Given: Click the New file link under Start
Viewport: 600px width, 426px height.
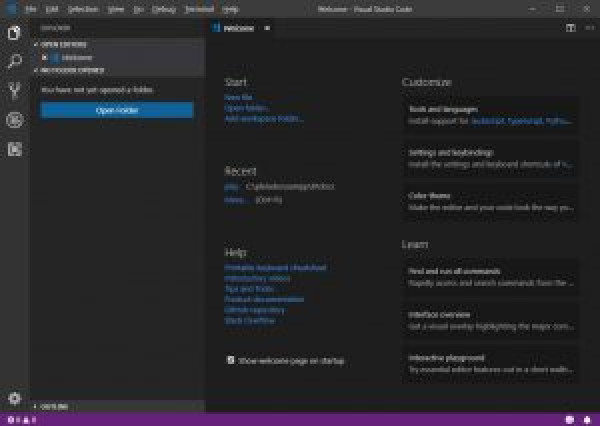Looking at the screenshot, I should pos(238,97).
